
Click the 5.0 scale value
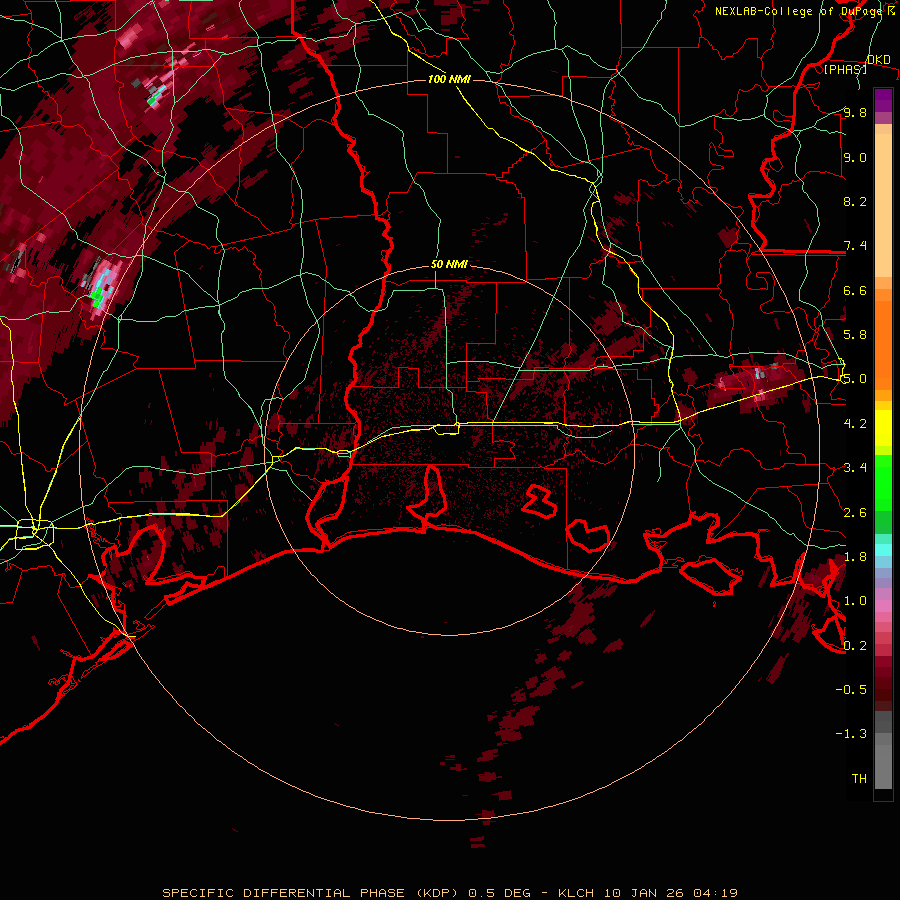(x=855, y=379)
